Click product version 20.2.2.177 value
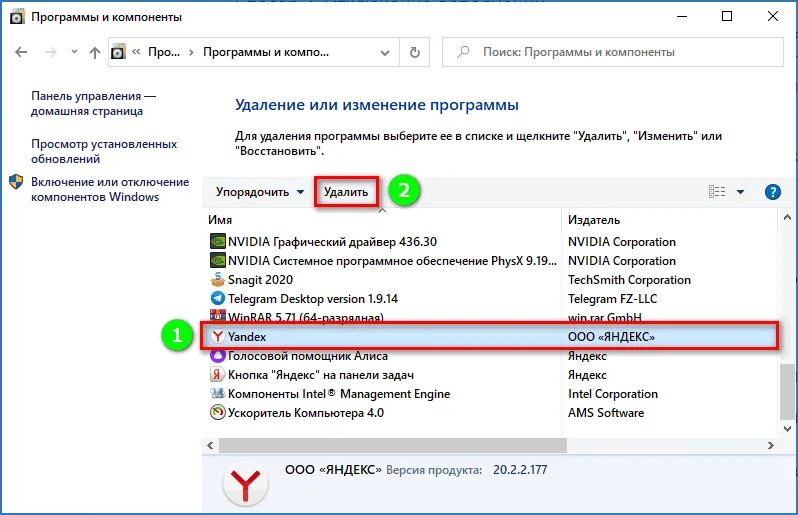798x515 pixels. (520, 470)
